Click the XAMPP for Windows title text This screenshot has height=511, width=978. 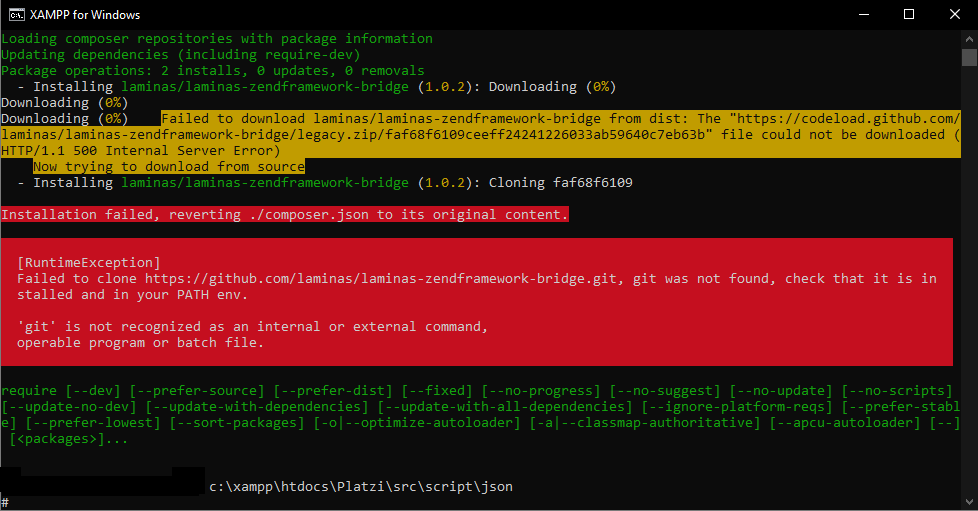pos(85,15)
